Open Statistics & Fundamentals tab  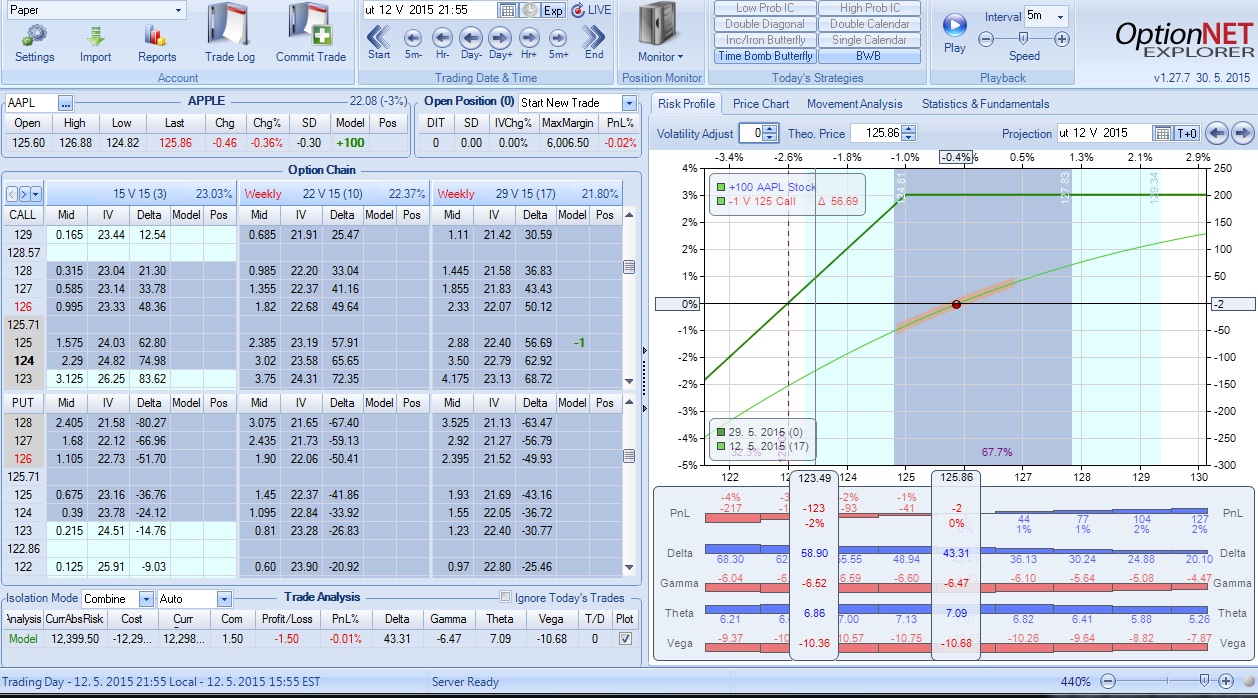click(x=985, y=104)
